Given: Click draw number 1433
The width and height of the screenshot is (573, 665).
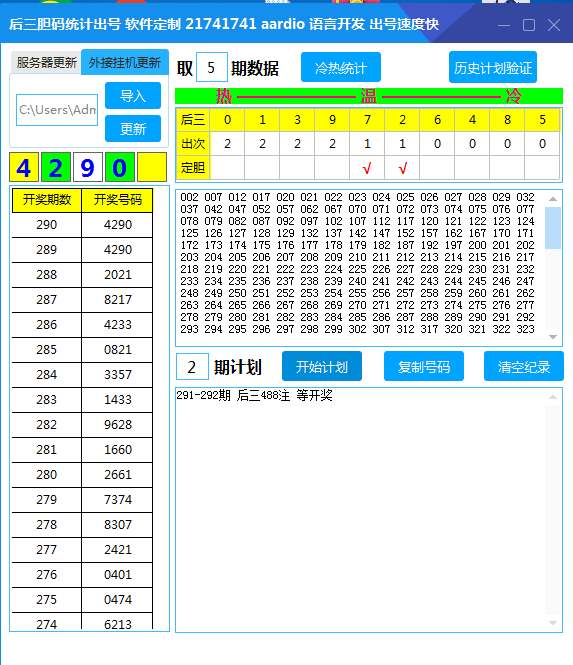Looking at the screenshot, I should (x=117, y=400).
